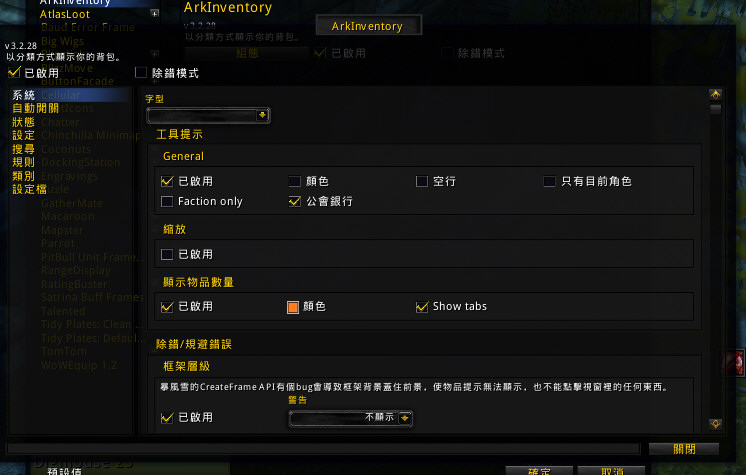Open the 警告 dropdown showing 不顯示
Viewport: 746px width, 475px height.
pos(351,418)
